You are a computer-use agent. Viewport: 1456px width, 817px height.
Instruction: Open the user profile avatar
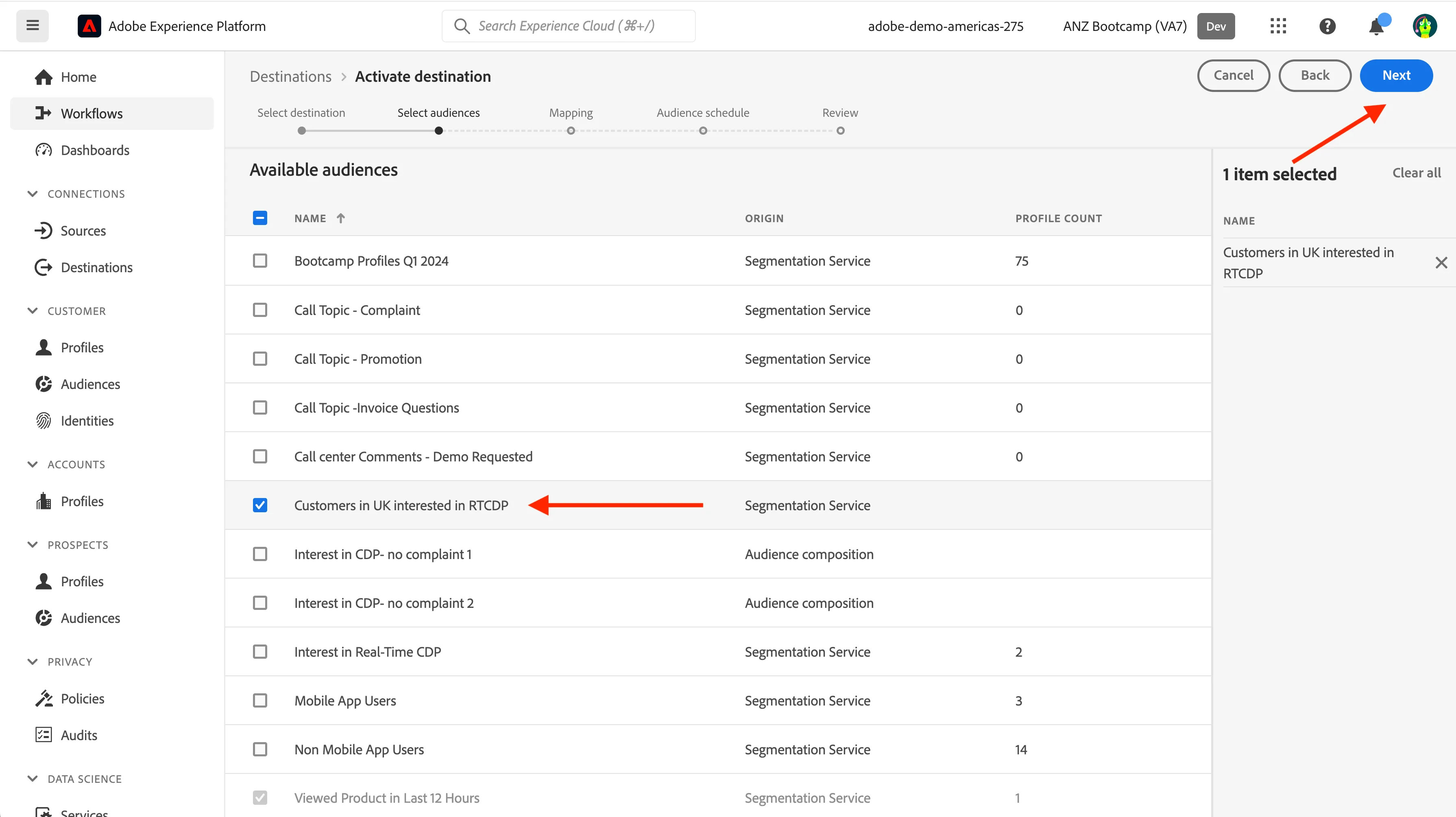(x=1425, y=26)
